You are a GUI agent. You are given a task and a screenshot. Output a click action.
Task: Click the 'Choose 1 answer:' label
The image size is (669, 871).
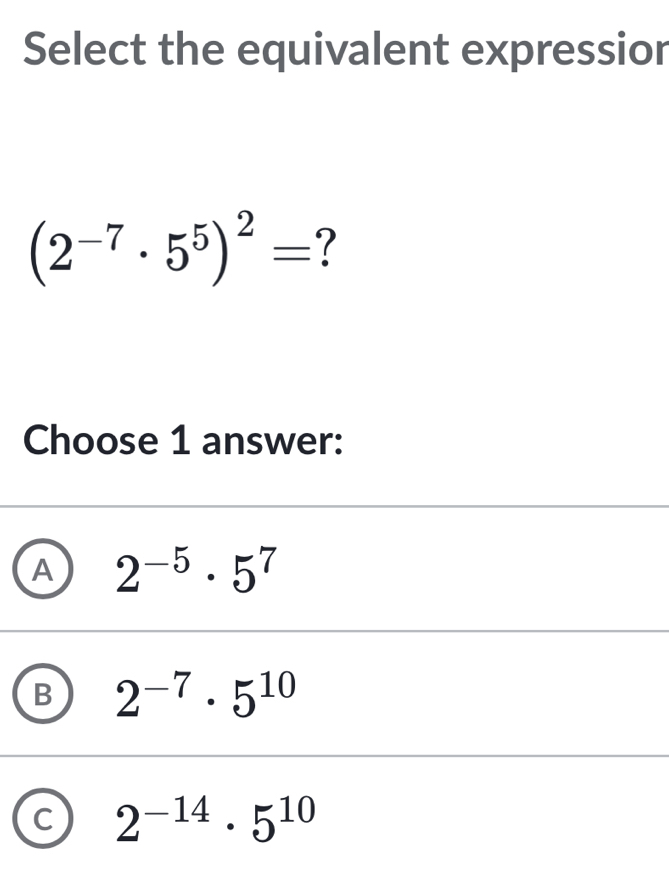coord(185,441)
